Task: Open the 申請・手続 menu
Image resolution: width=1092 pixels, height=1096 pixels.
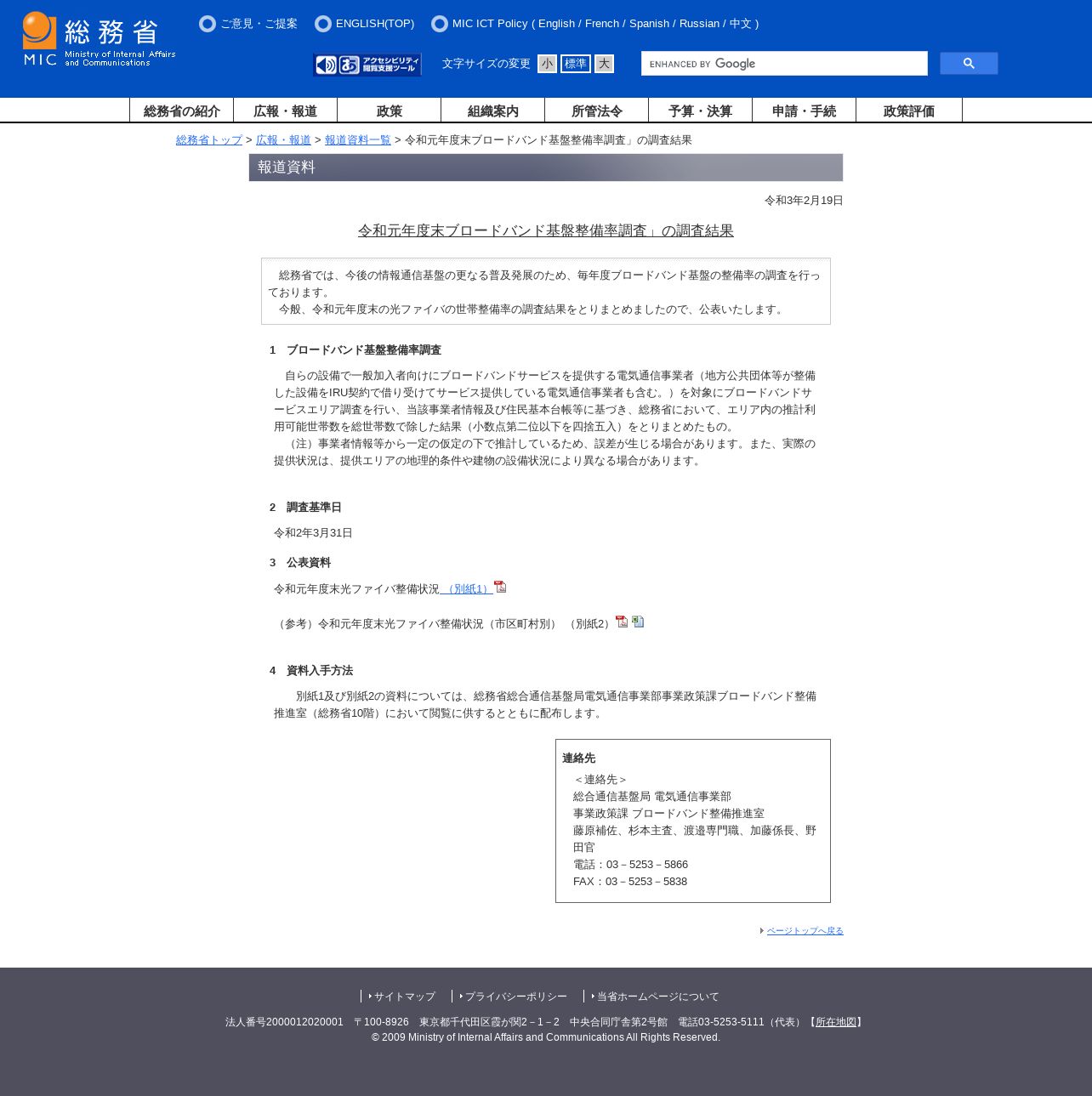Action: (x=805, y=111)
